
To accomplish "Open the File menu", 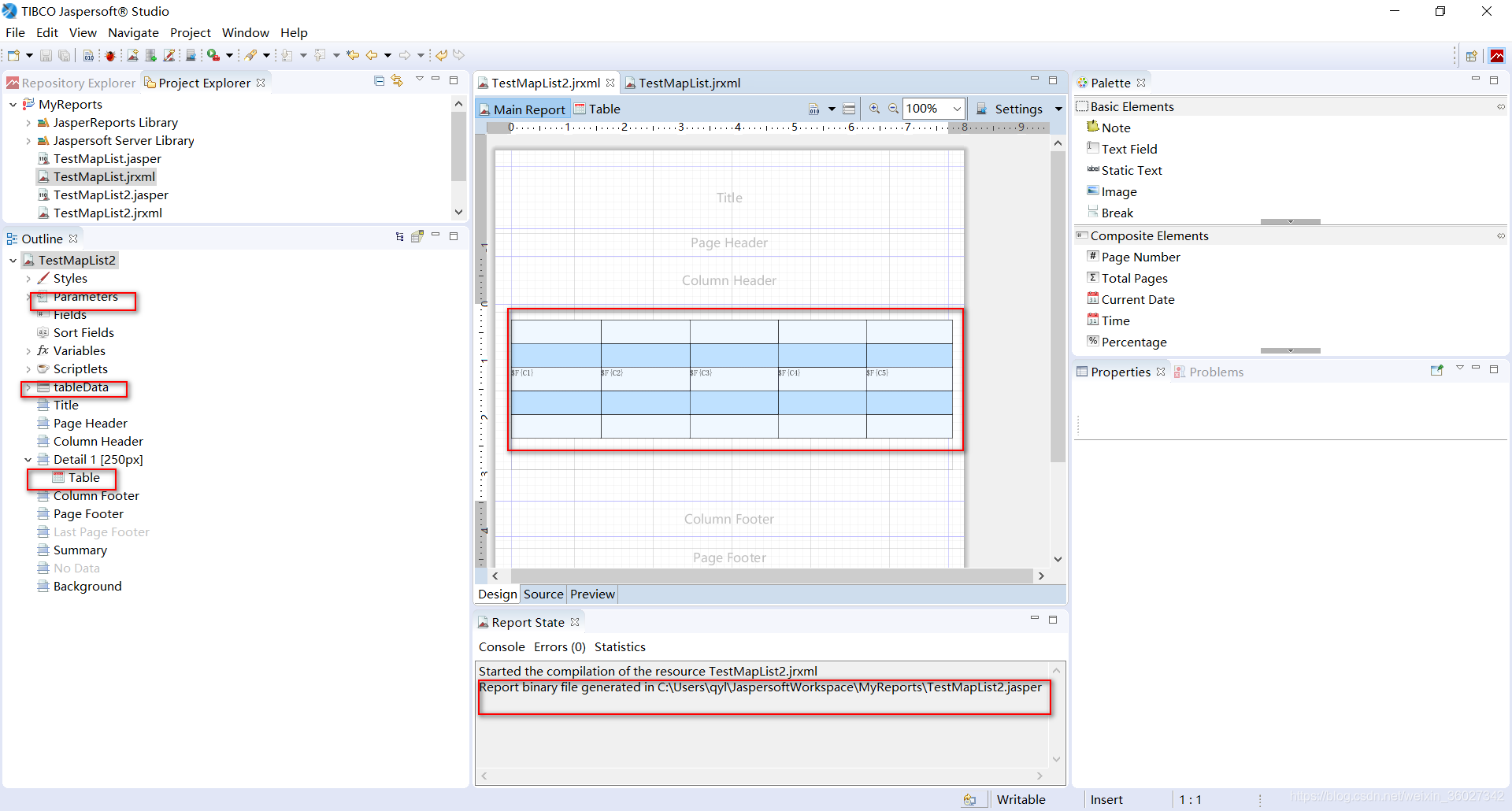I will (x=15, y=32).
